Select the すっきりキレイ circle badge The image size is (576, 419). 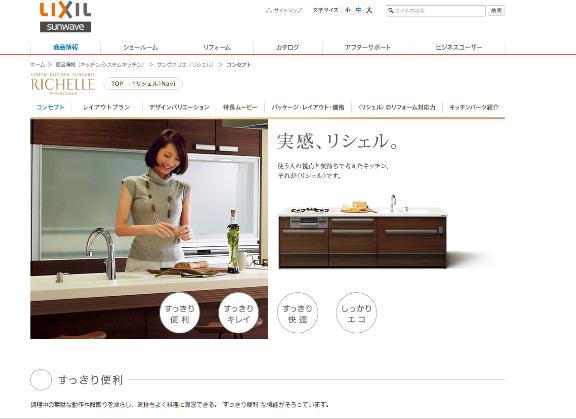[x=238, y=313]
